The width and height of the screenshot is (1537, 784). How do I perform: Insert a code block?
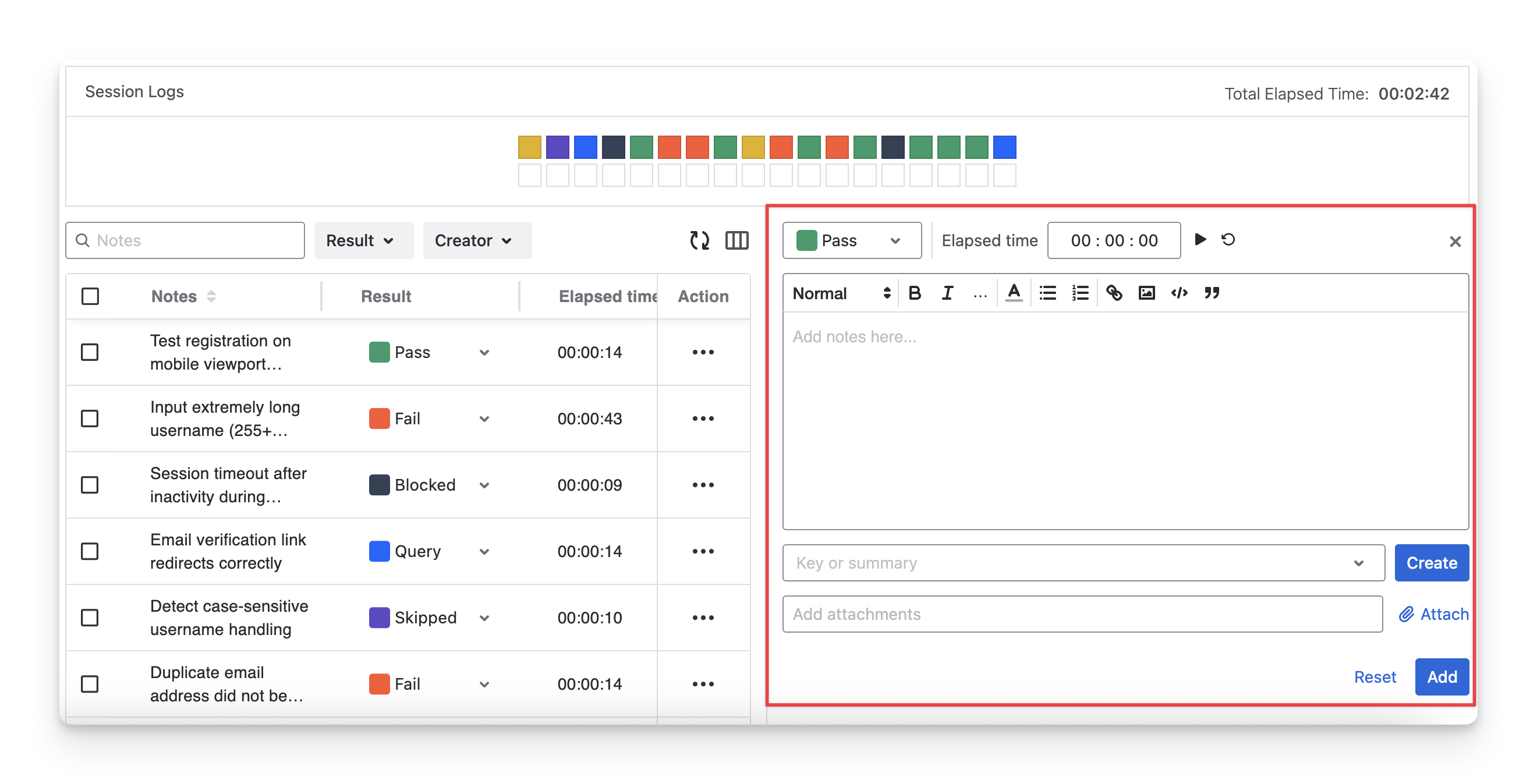tap(1179, 293)
